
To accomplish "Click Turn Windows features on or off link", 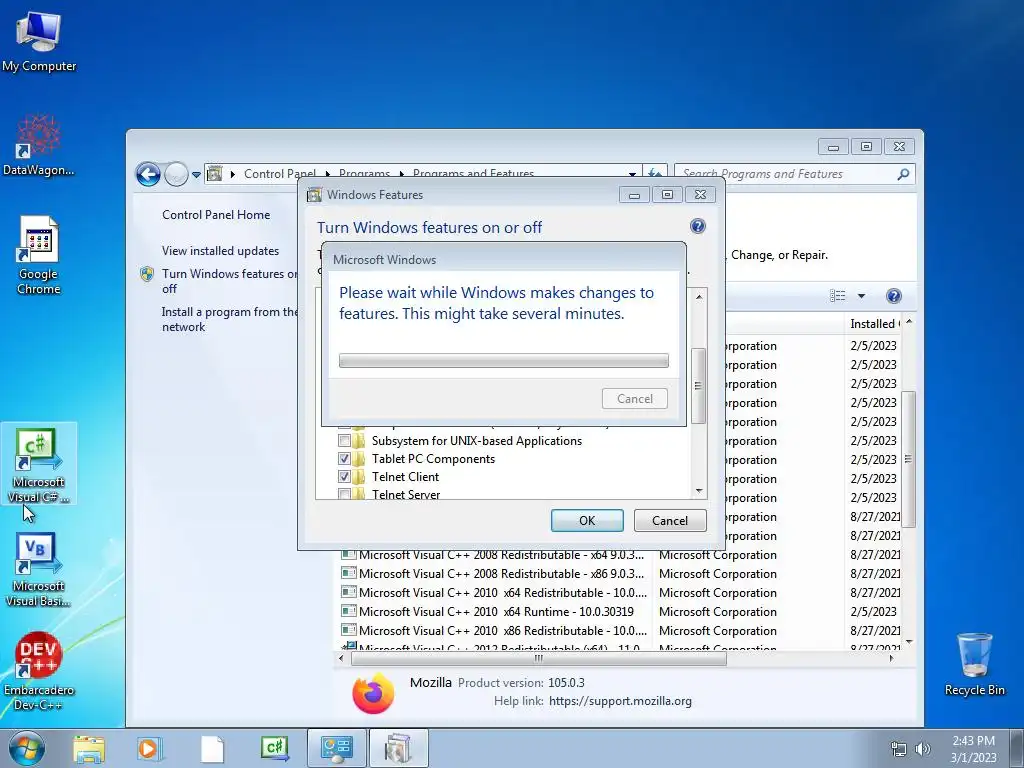I will (229, 281).
